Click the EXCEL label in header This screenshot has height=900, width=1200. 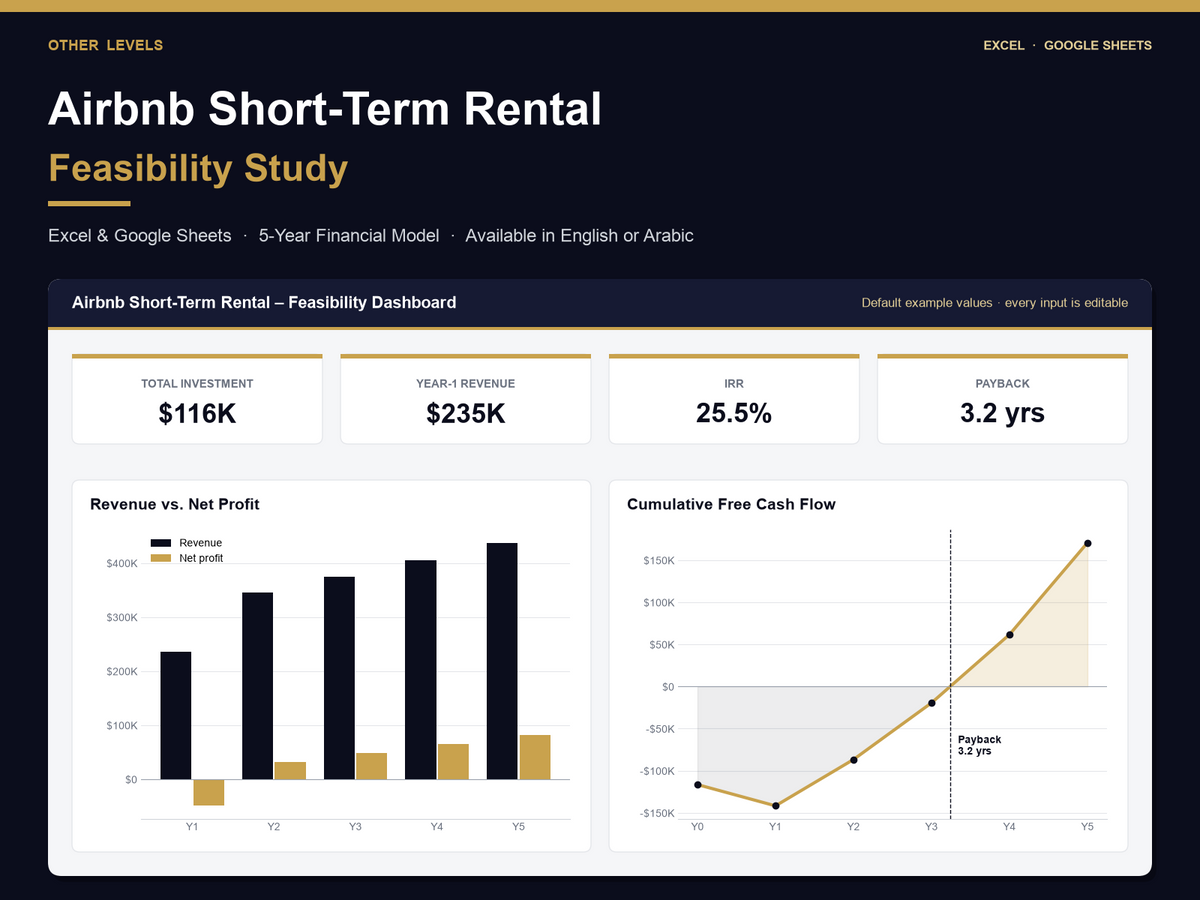1004,45
